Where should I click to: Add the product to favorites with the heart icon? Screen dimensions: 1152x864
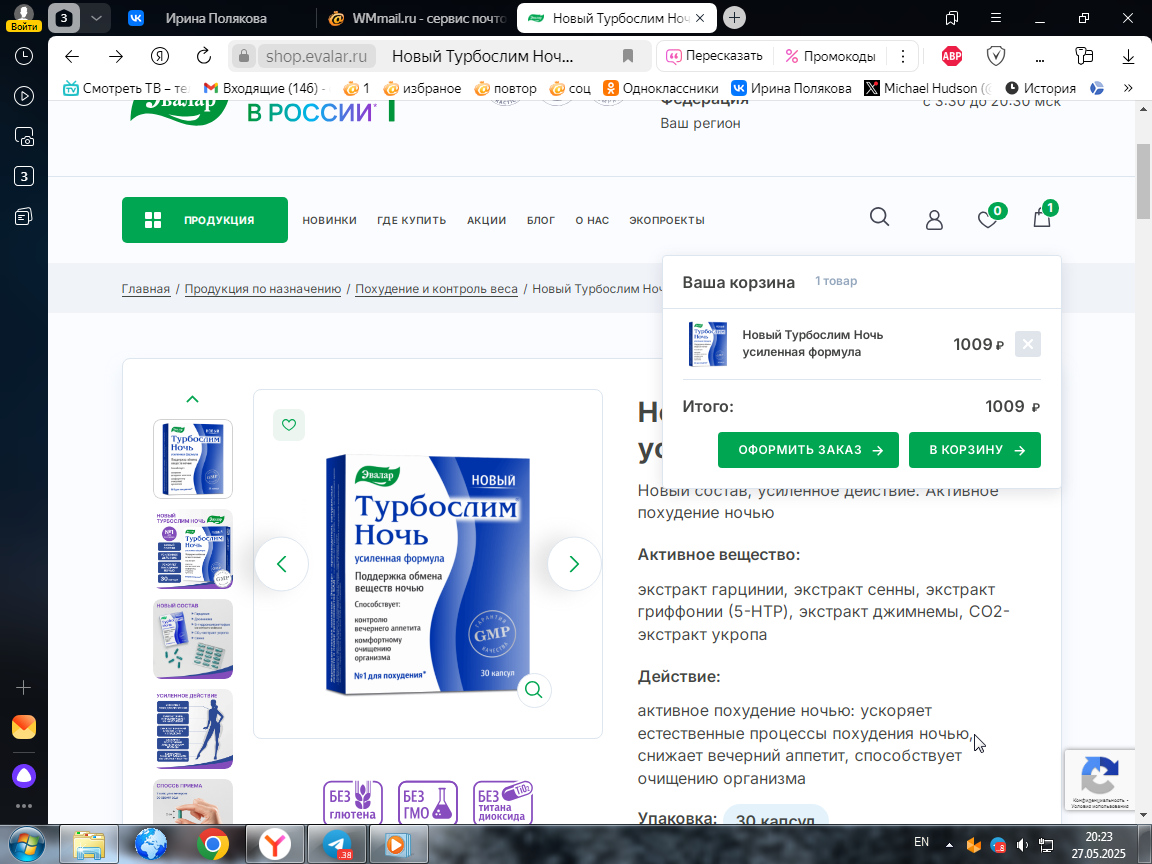pos(289,425)
